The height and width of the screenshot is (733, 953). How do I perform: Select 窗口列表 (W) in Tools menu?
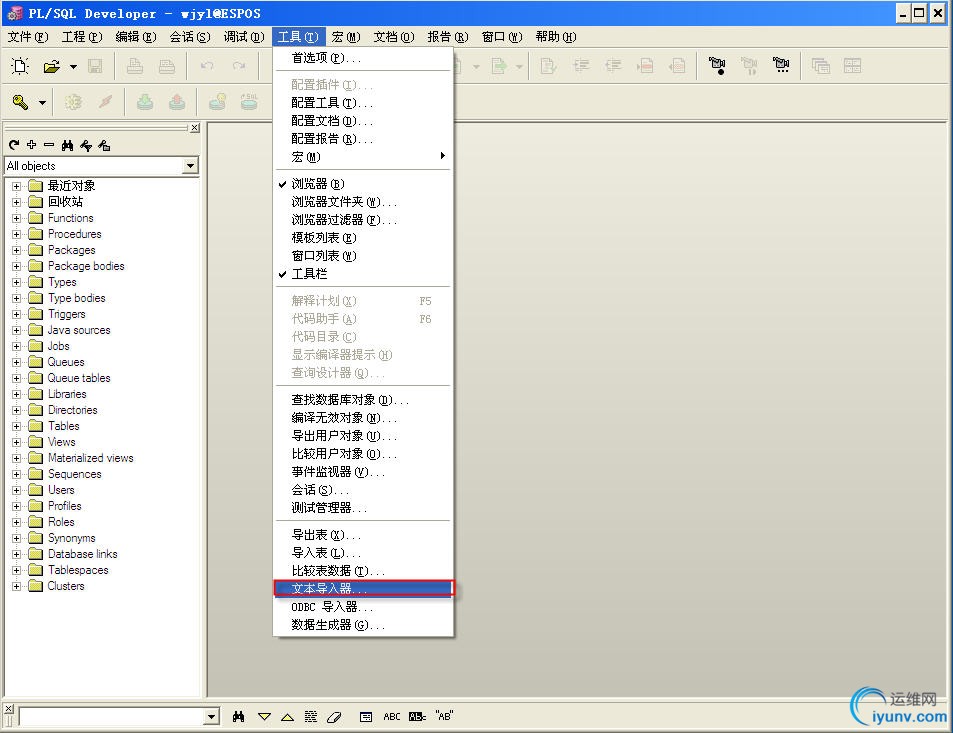tap(363, 256)
